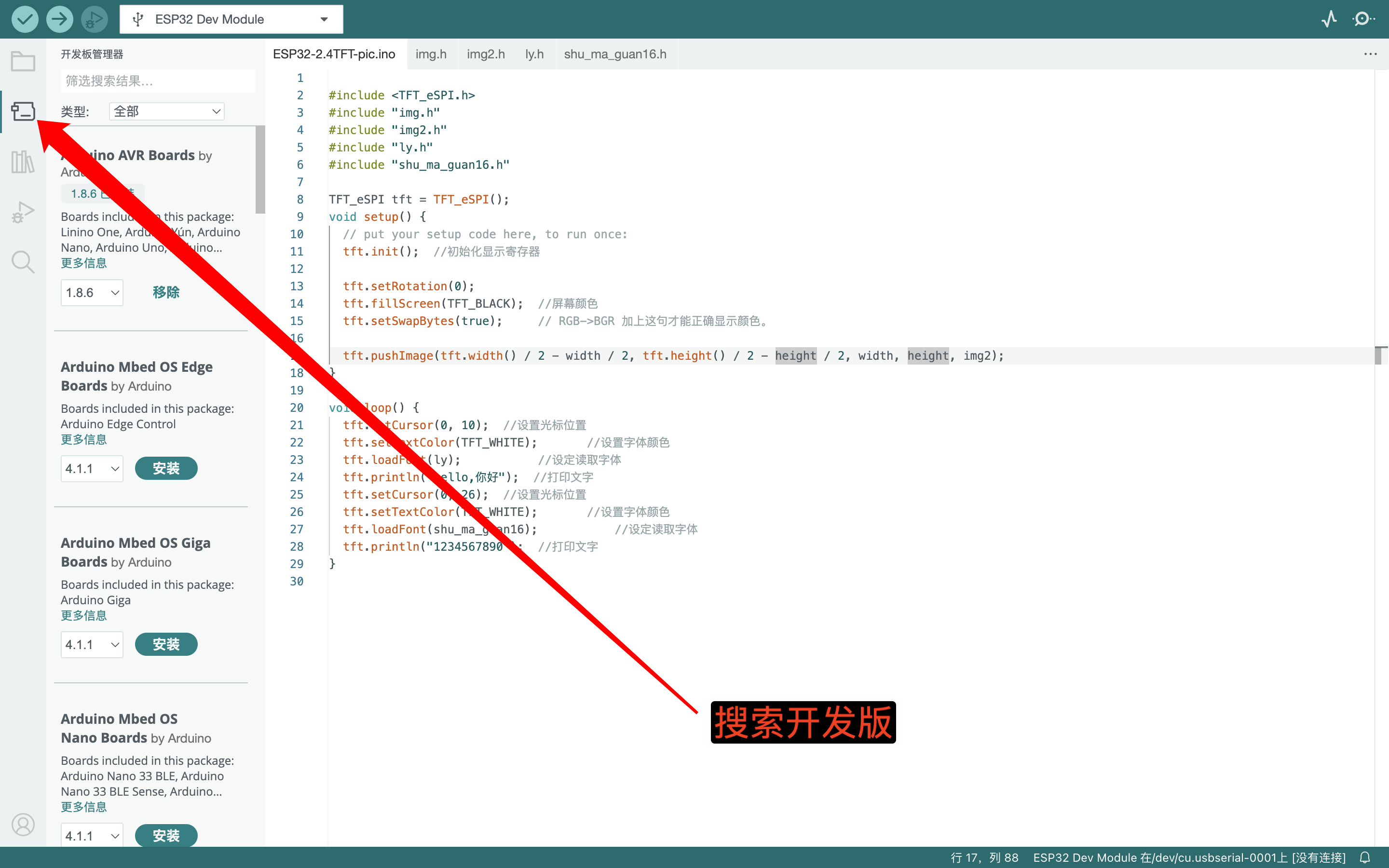Viewport: 1389px width, 868px height.
Task: Open the Mbed OS Edge 4.1.1 version dropdown
Action: pyautogui.click(x=92, y=468)
